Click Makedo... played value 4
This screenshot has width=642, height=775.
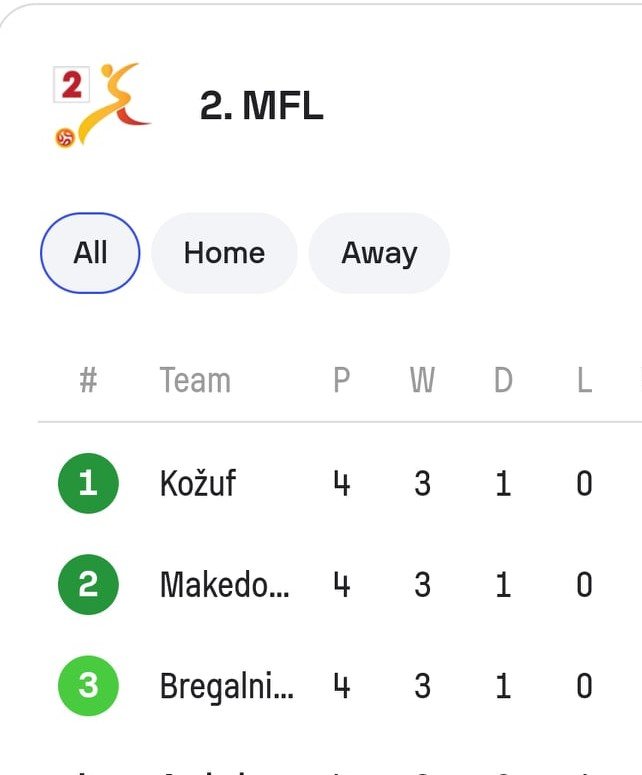342,585
